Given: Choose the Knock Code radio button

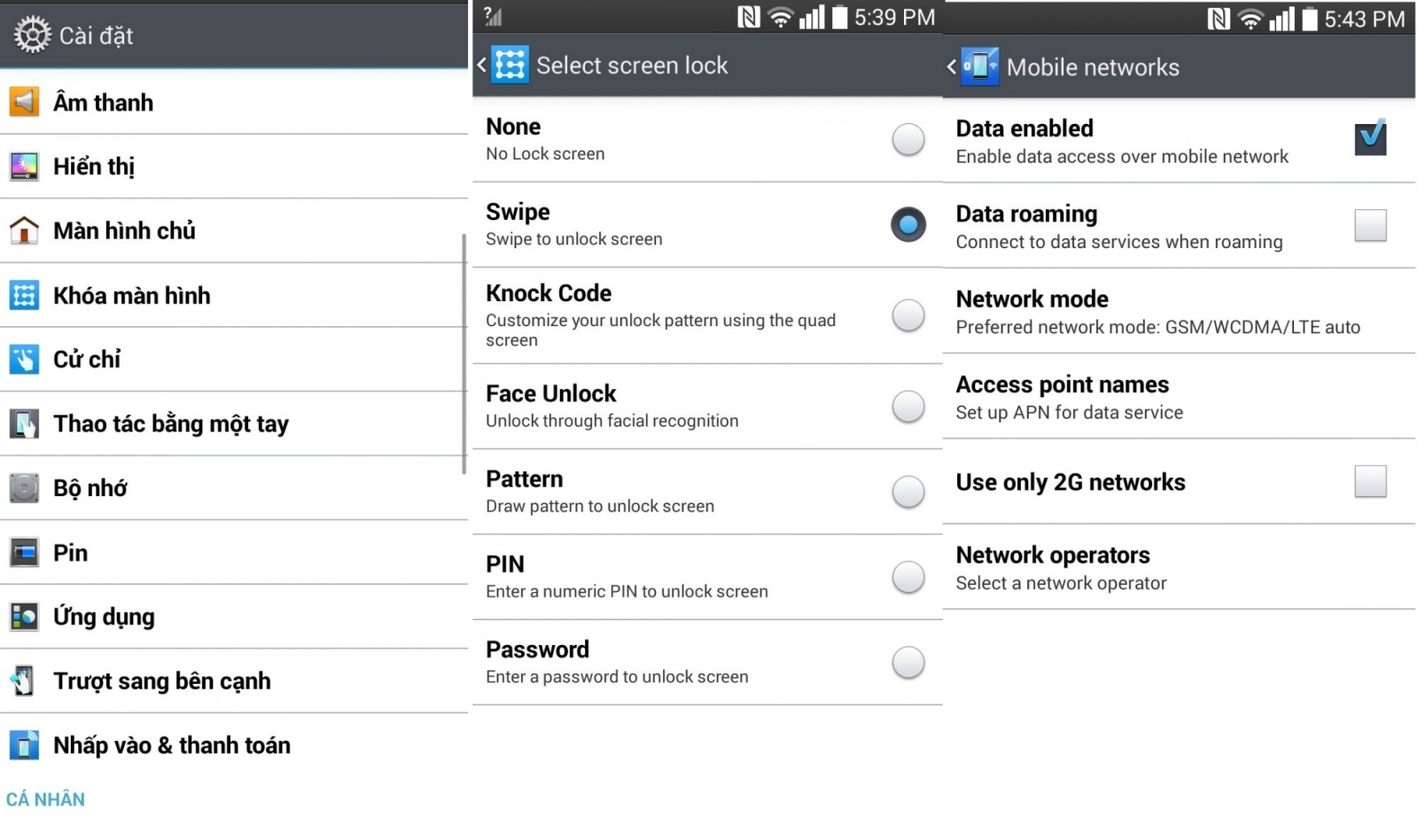Looking at the screenshot, I should 908,315.
